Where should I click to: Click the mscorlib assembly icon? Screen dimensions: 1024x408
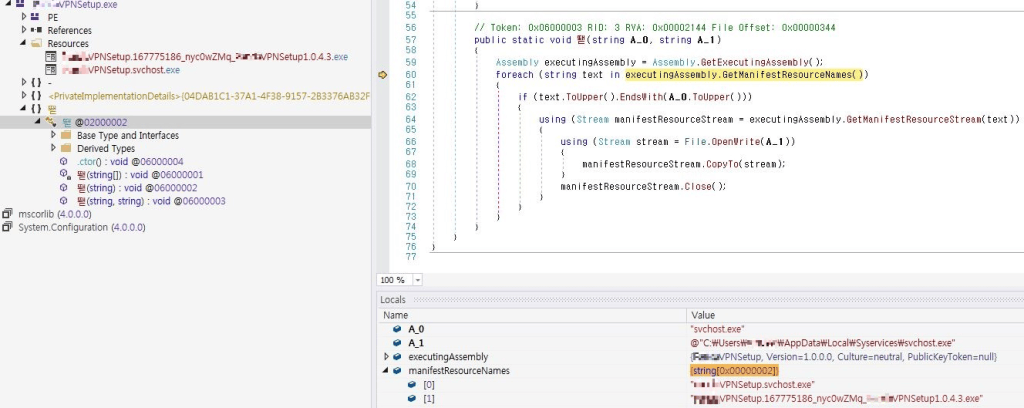(7, 214)
